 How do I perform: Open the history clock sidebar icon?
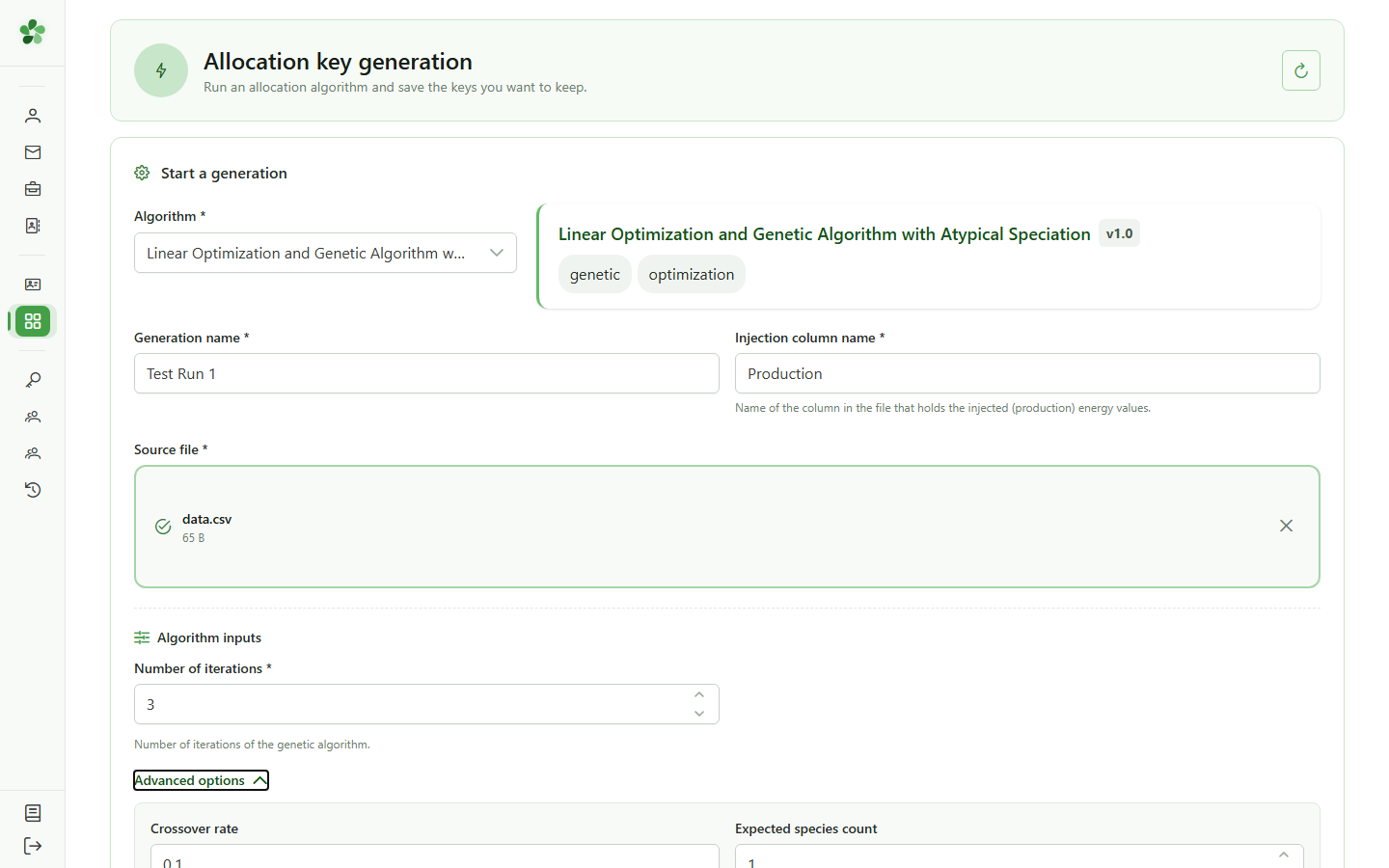[33, 490]
